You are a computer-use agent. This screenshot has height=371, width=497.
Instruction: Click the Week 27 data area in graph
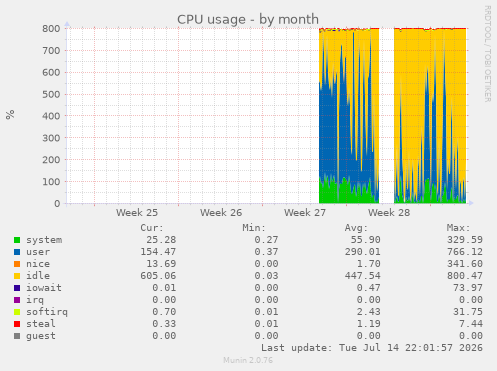[x=349, y=116]
